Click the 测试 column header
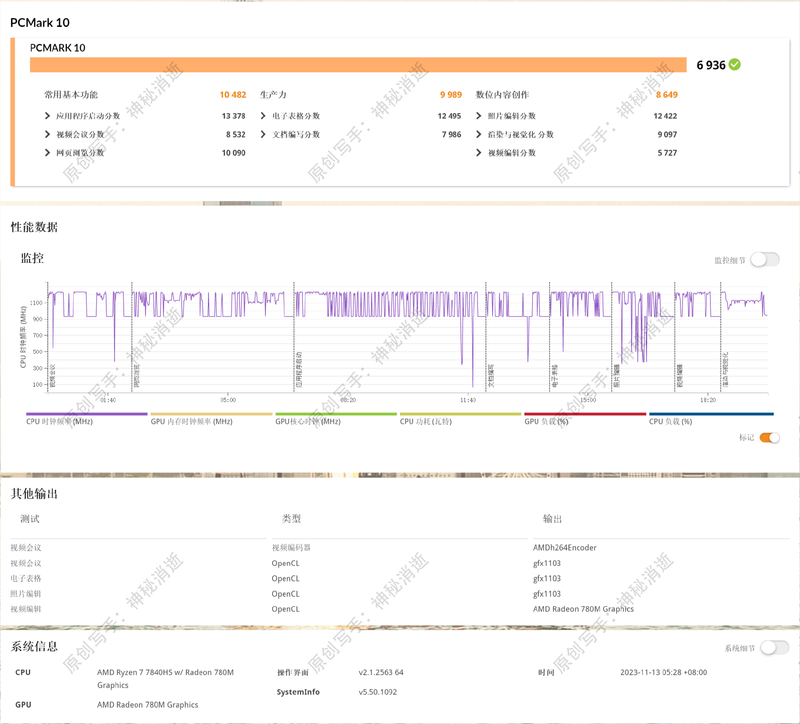The height and width of the screenshot is (724, 800). (30, 519)
